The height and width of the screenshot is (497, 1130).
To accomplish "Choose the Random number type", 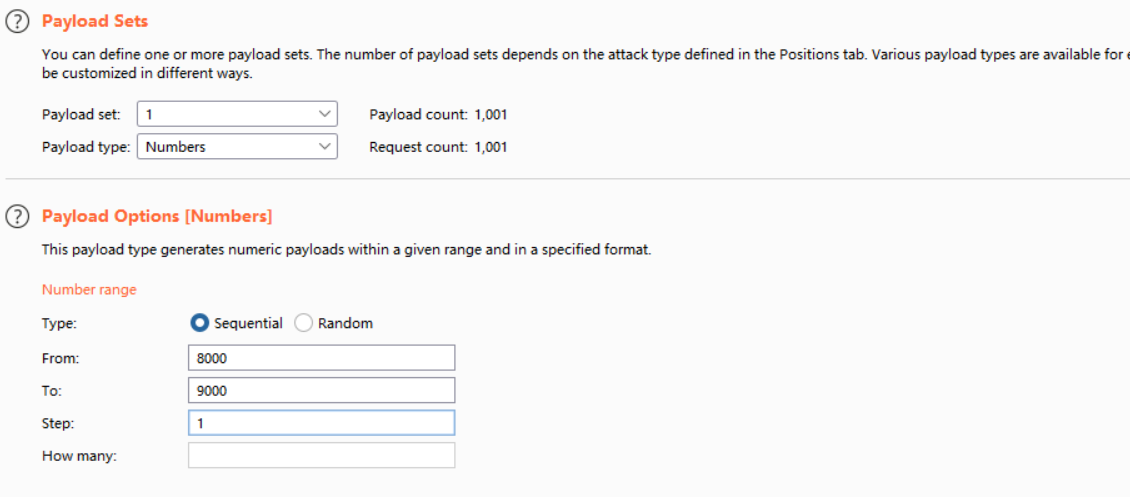I will [304, 323].
